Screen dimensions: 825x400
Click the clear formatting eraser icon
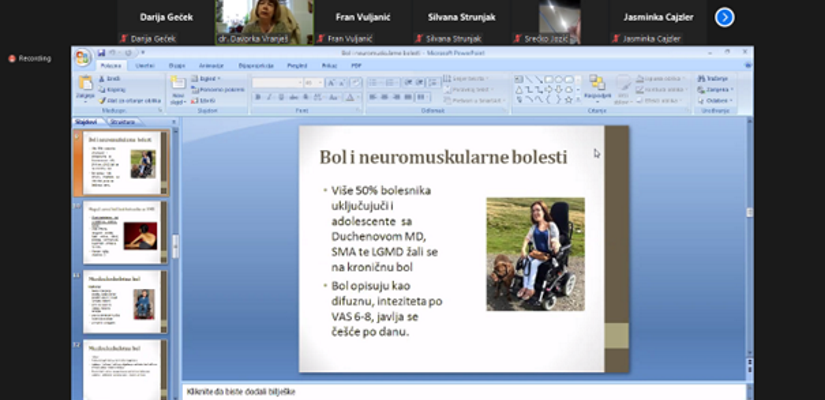(x=356, y=83)
